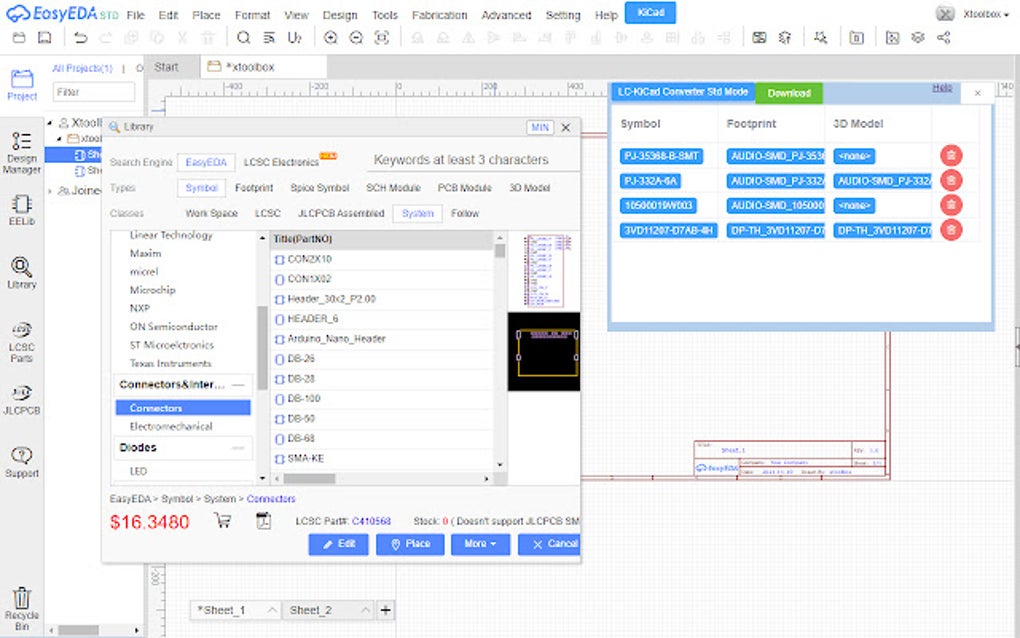Click the Undo icon in the toolbar

80,37
